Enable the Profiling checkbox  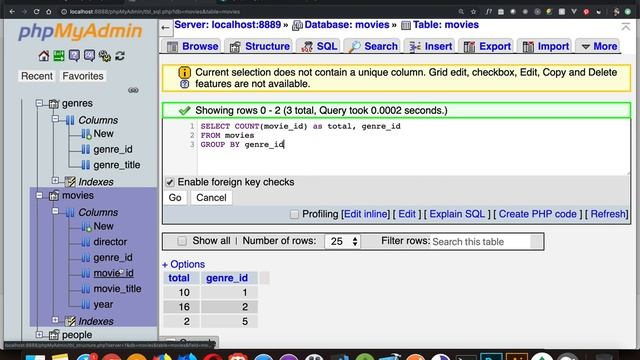point(294,214)
